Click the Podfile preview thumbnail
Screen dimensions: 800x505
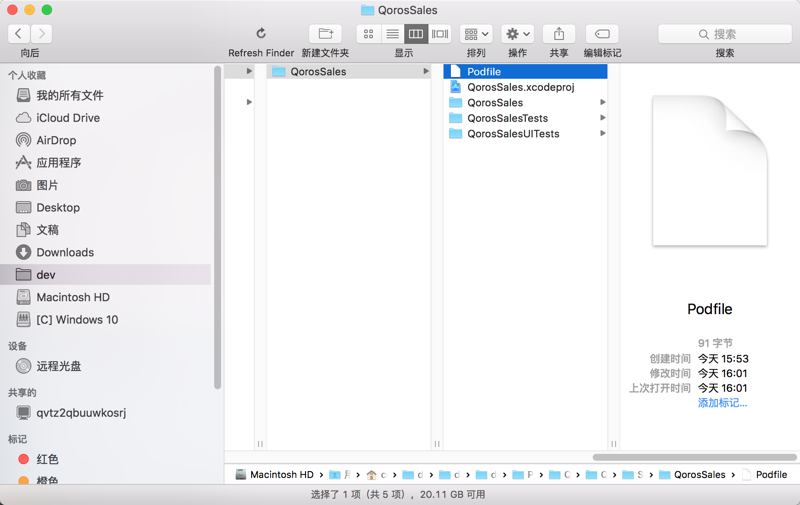(x=710, y=170)
